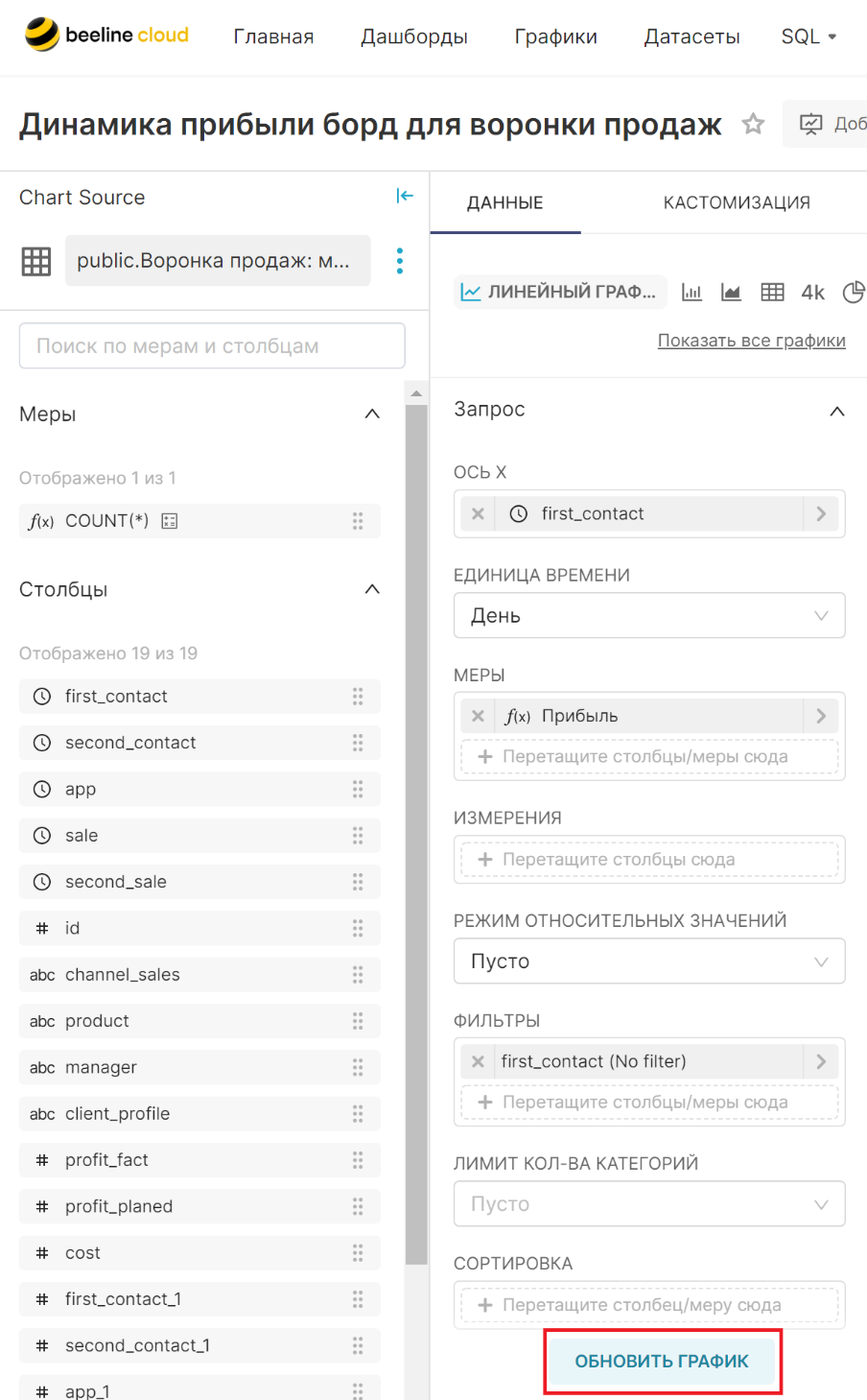Screen dimensions: 867x1400
Task: Collapse the Меры section
Action: click(x=372, y=414)
